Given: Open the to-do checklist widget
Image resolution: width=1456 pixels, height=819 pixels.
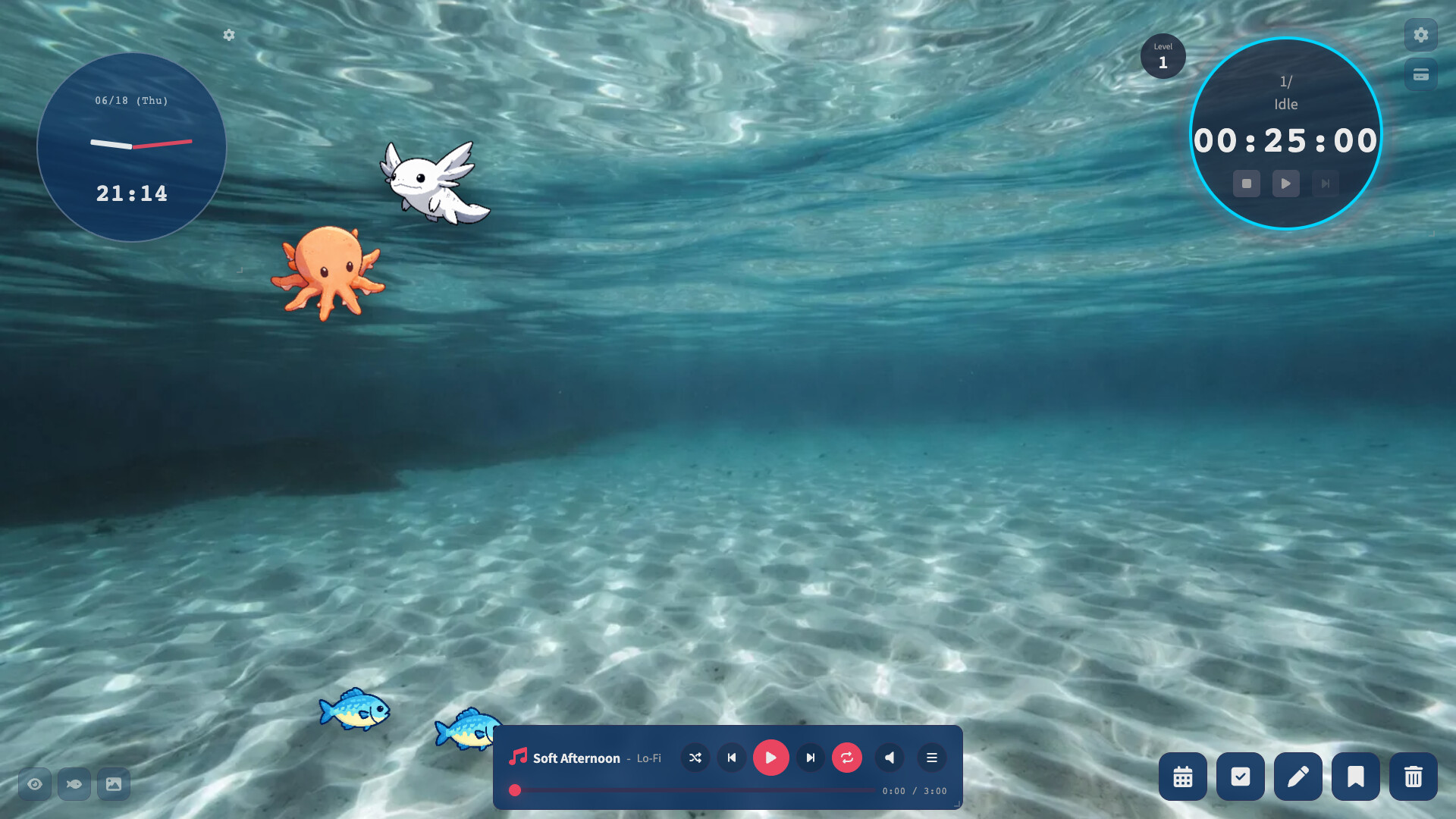Looking at the screenshot, I should [1241, 777].
